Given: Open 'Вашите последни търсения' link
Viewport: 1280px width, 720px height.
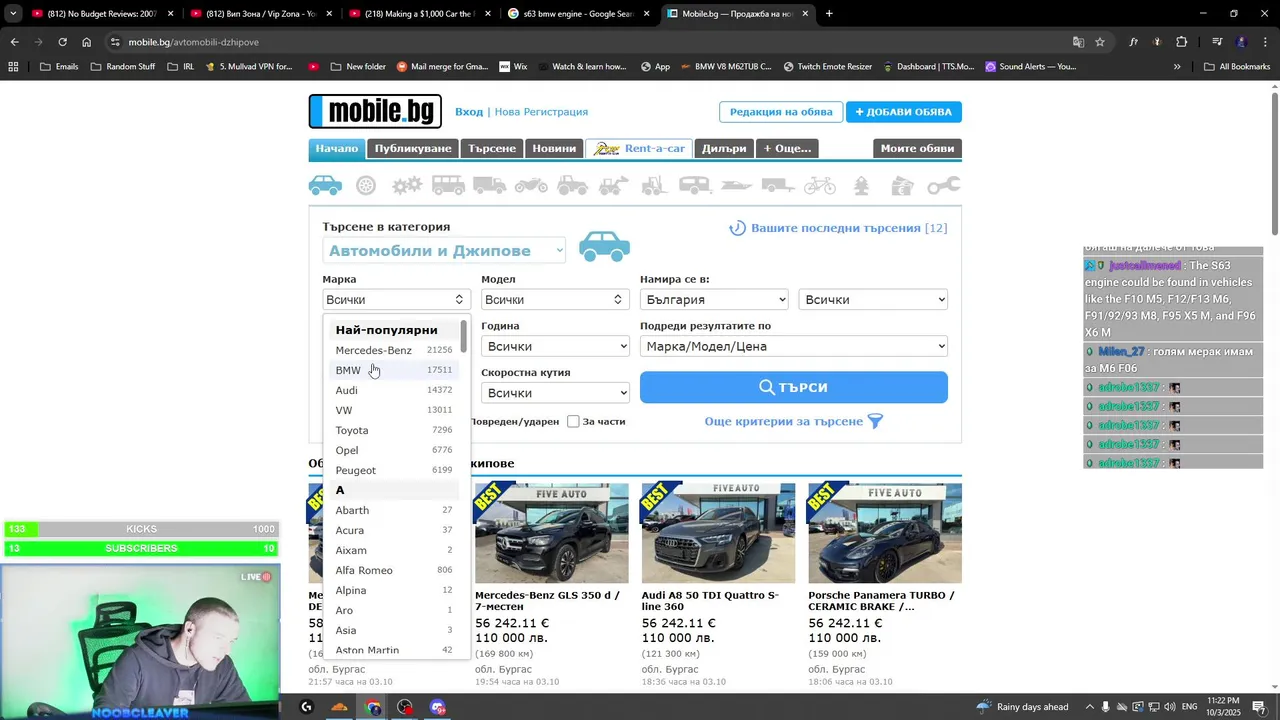Looking at the screenshot, I should click(x=838, y=228).
